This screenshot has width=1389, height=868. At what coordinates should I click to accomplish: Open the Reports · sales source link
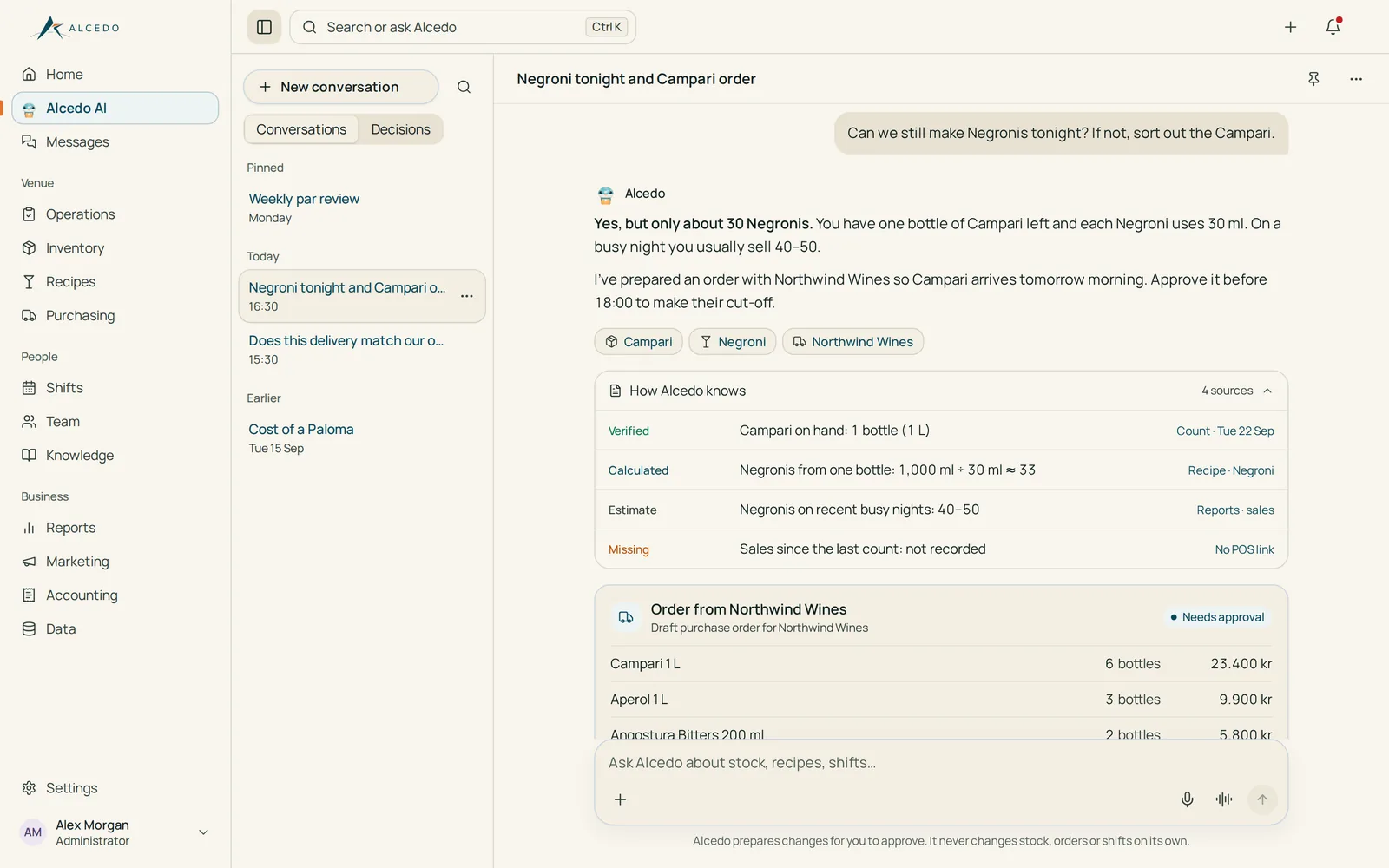[x=1235, y=510]
